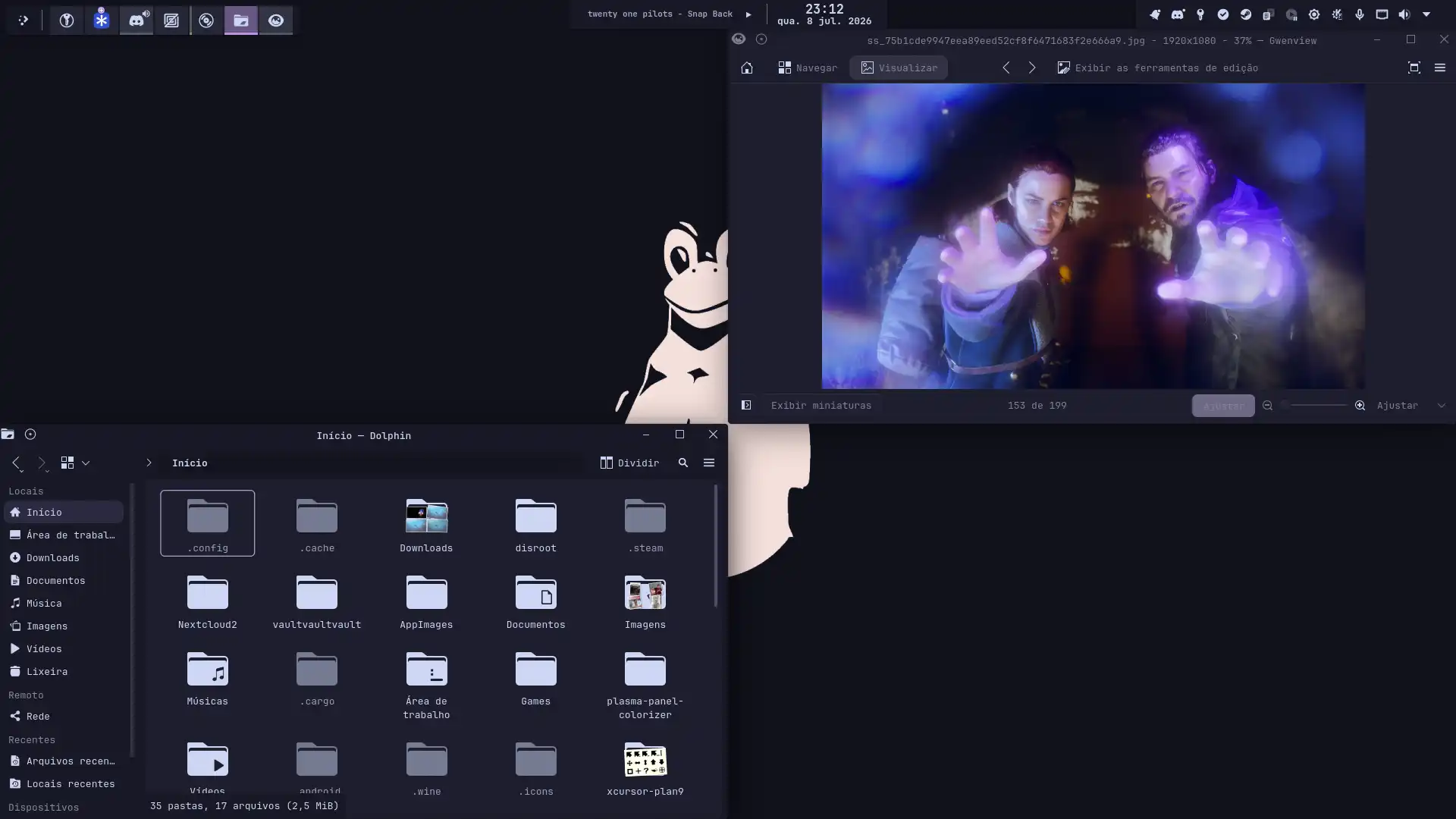Toggle Exibir as ferramentas de edição
This screenshot has width=1456, height=819.
click(x=1158, y=67)
